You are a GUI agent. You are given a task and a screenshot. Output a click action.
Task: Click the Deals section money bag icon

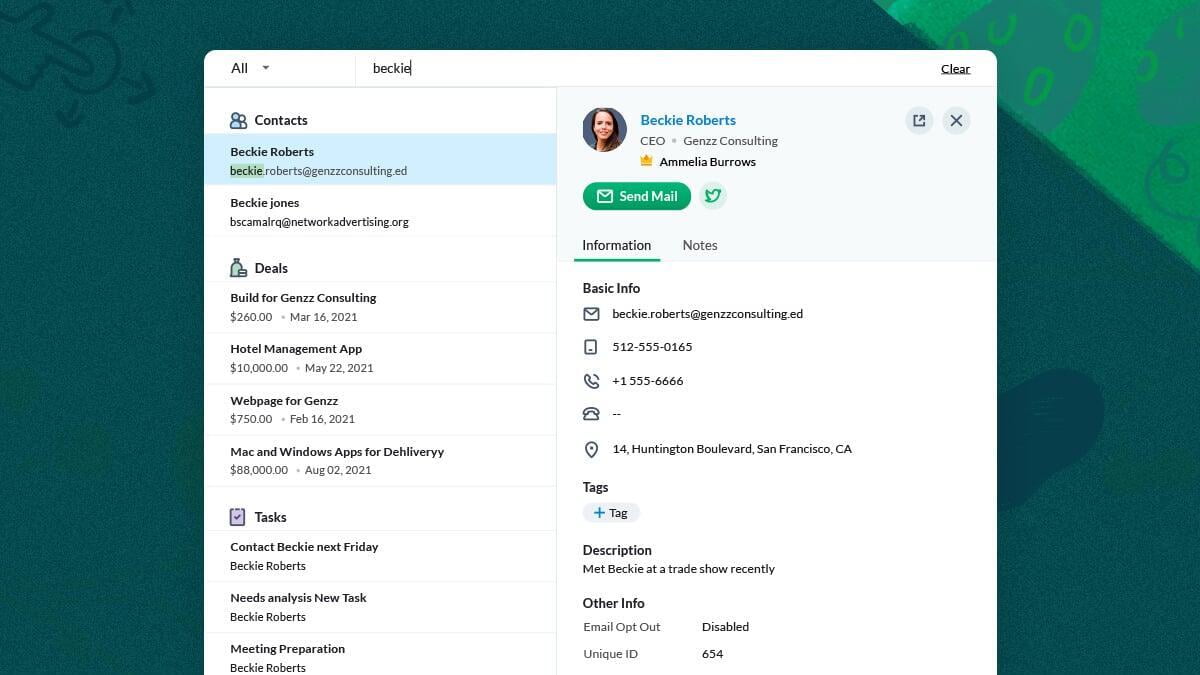click(238, 268)
